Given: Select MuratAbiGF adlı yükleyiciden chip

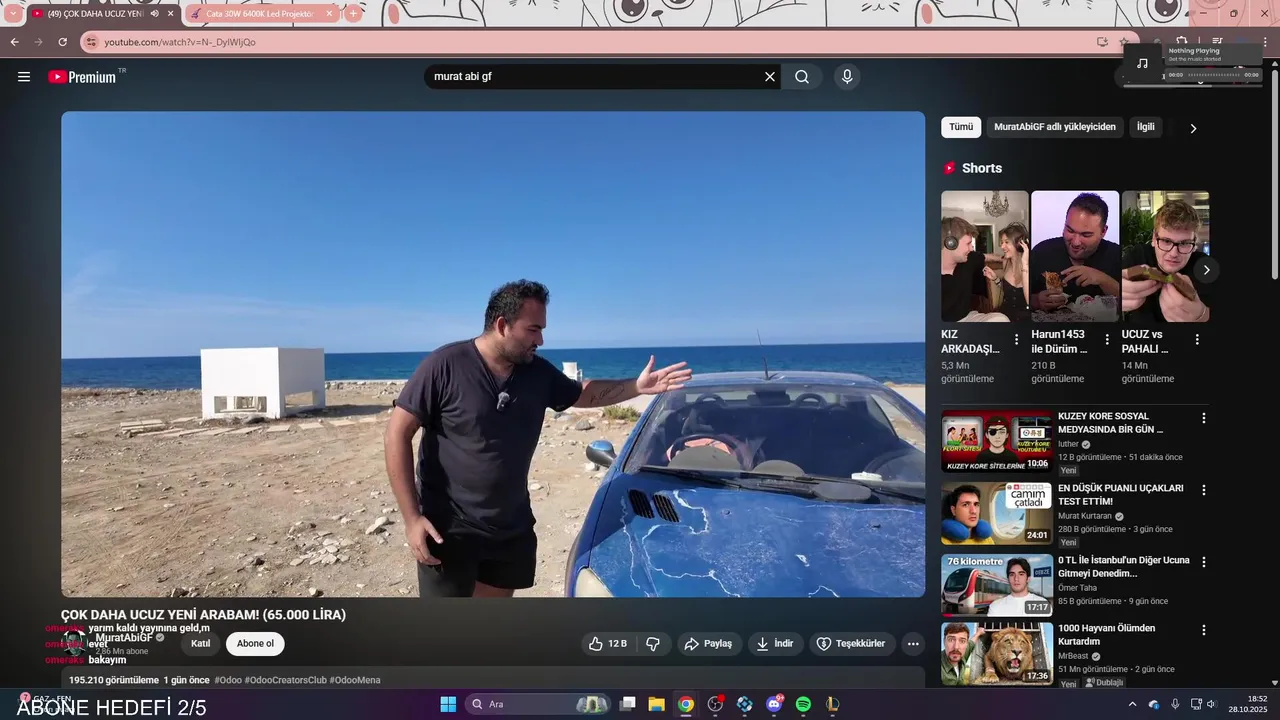Looking at the screenshot, I should [x=1054, y=127].
